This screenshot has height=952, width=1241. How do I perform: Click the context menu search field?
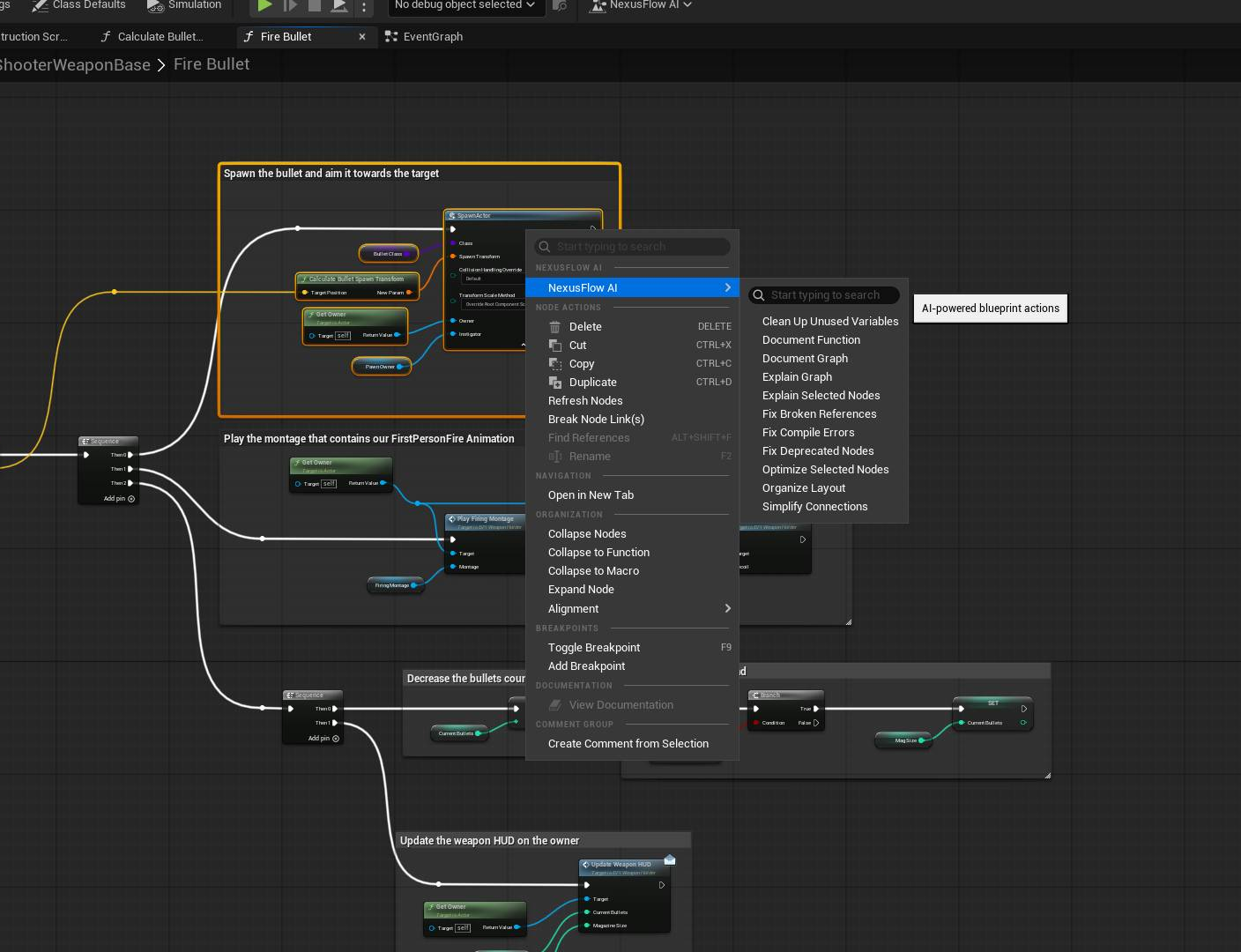pos(631,246)
